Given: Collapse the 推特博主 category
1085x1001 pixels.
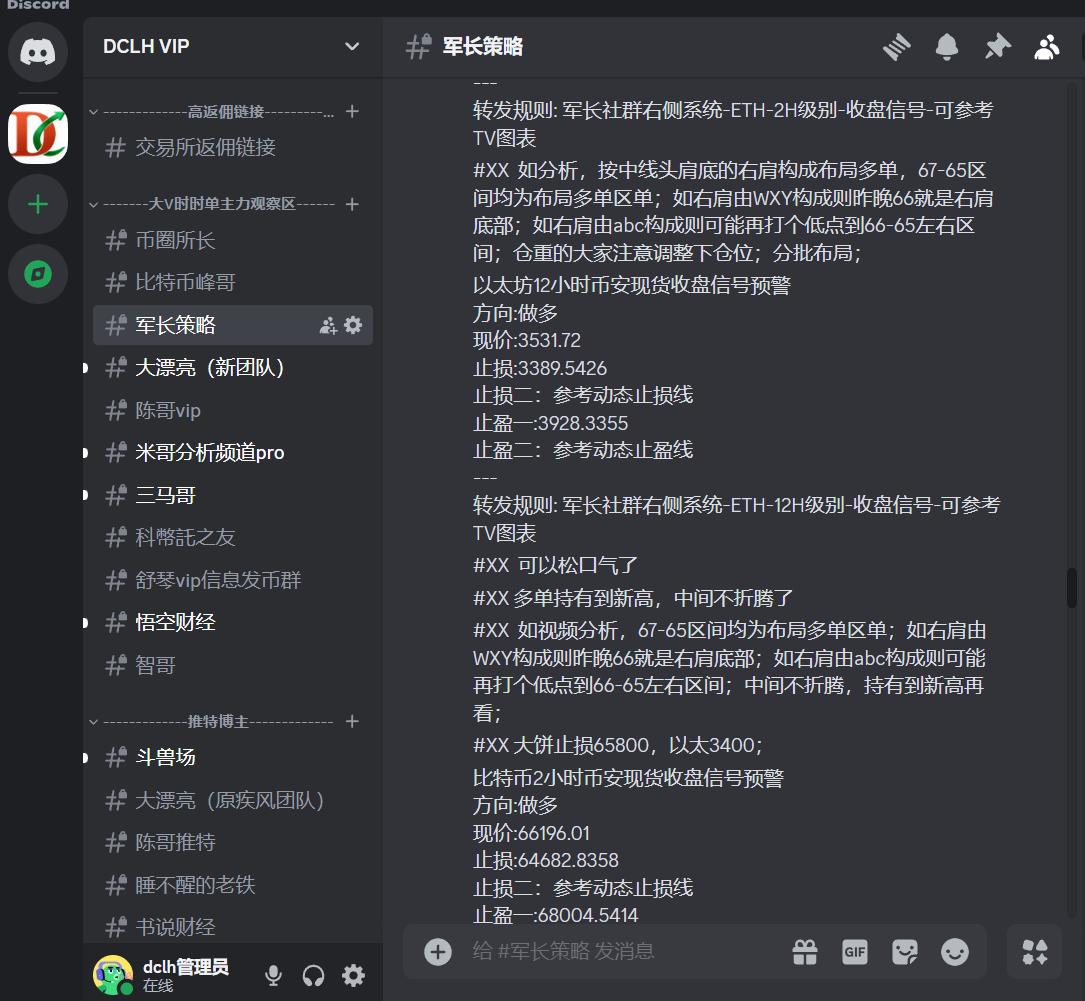Looking at the screenshot, I should (x=93, y=721).
